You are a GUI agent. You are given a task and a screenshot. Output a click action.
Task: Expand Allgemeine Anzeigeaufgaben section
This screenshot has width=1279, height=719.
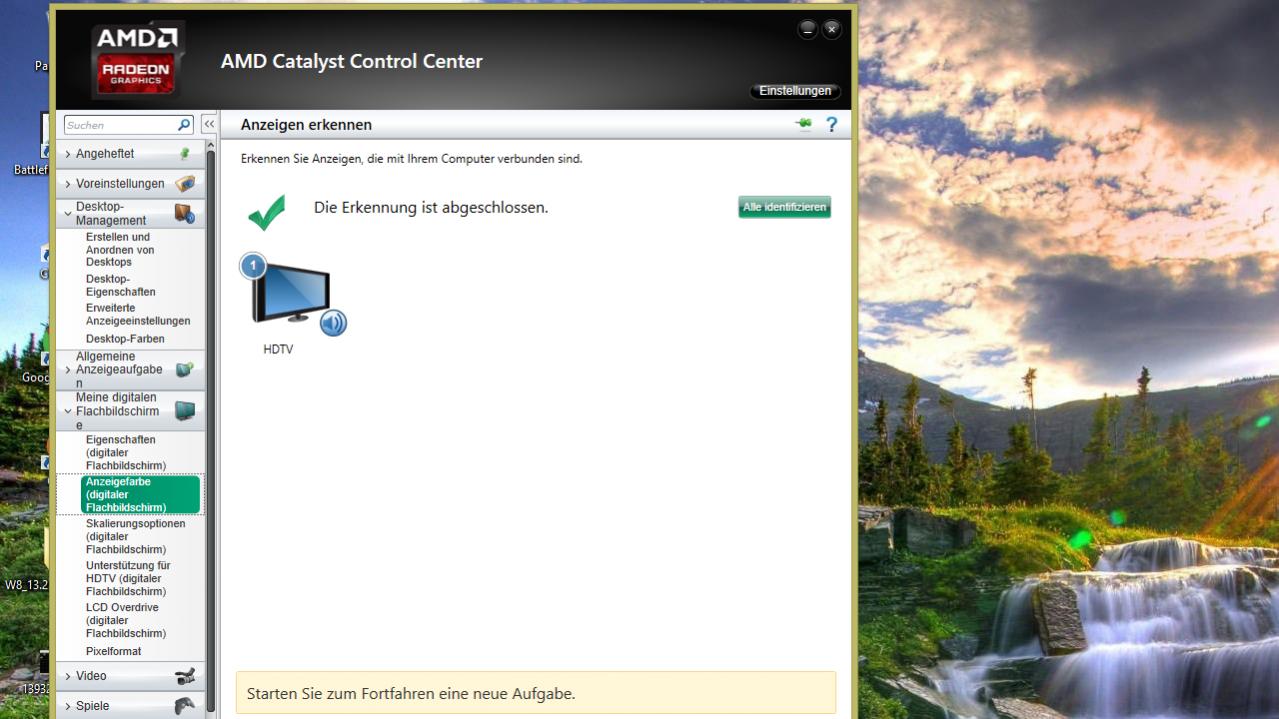click(68, 370)
